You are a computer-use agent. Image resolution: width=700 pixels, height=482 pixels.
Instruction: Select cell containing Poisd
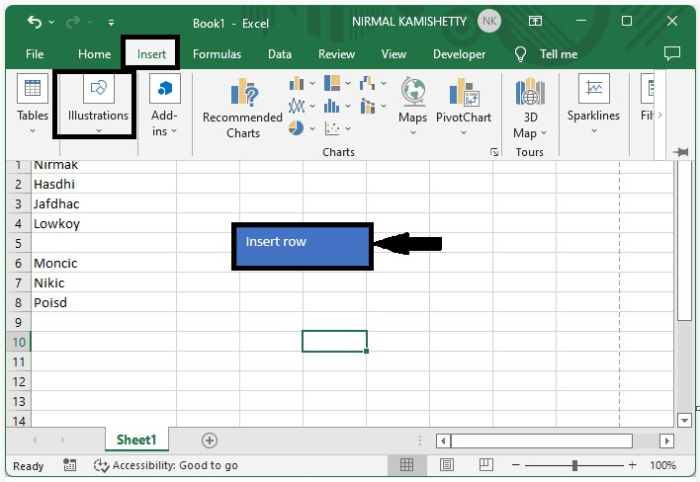(104, 302)
